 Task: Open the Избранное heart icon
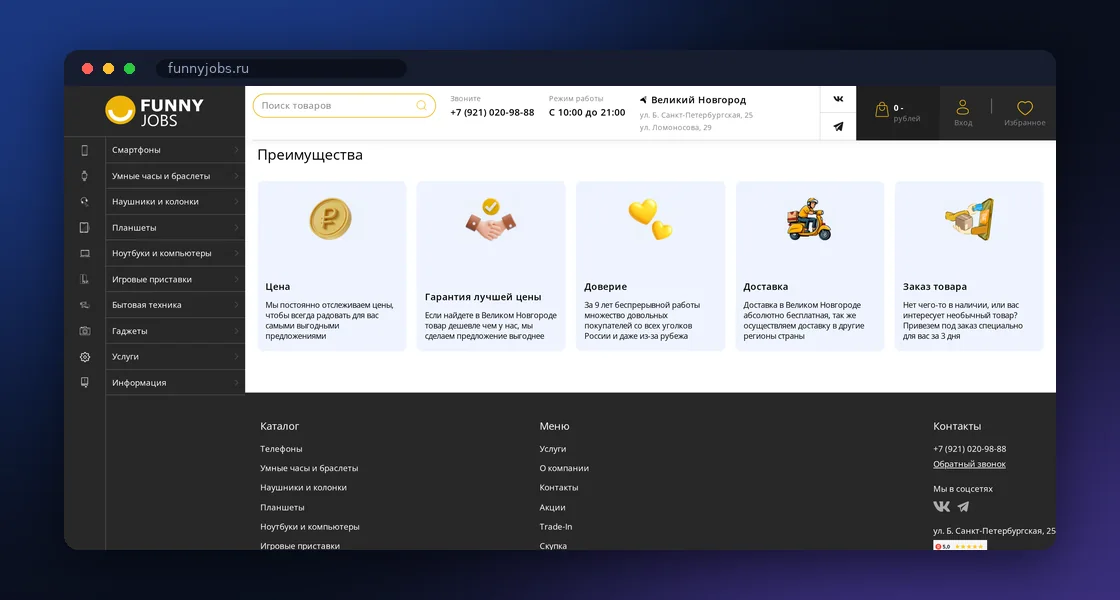[1025, 108]
